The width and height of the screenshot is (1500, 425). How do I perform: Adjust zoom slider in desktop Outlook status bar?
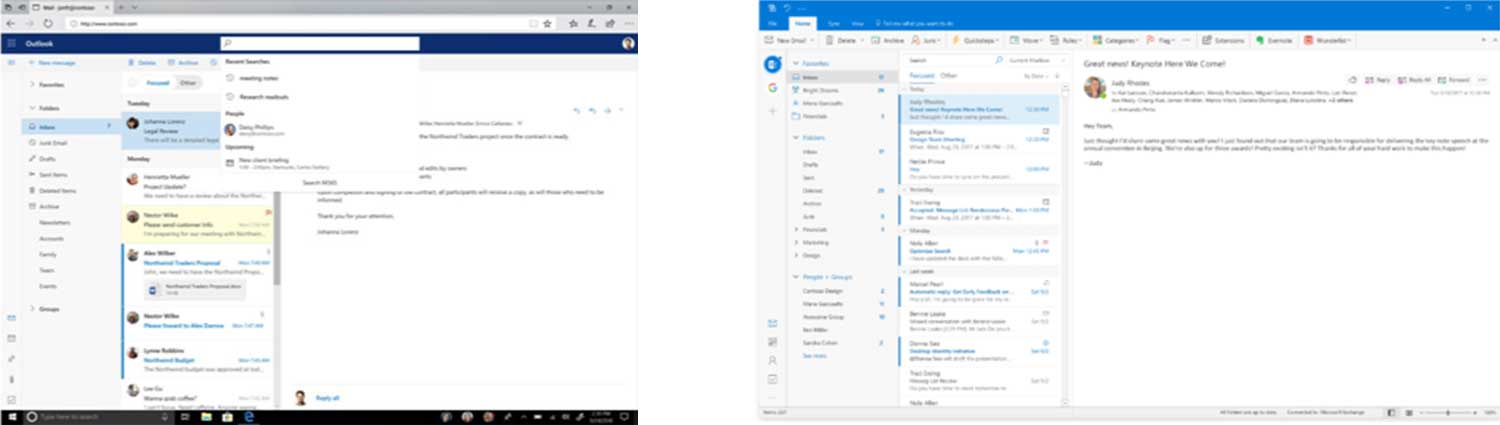1447,413
